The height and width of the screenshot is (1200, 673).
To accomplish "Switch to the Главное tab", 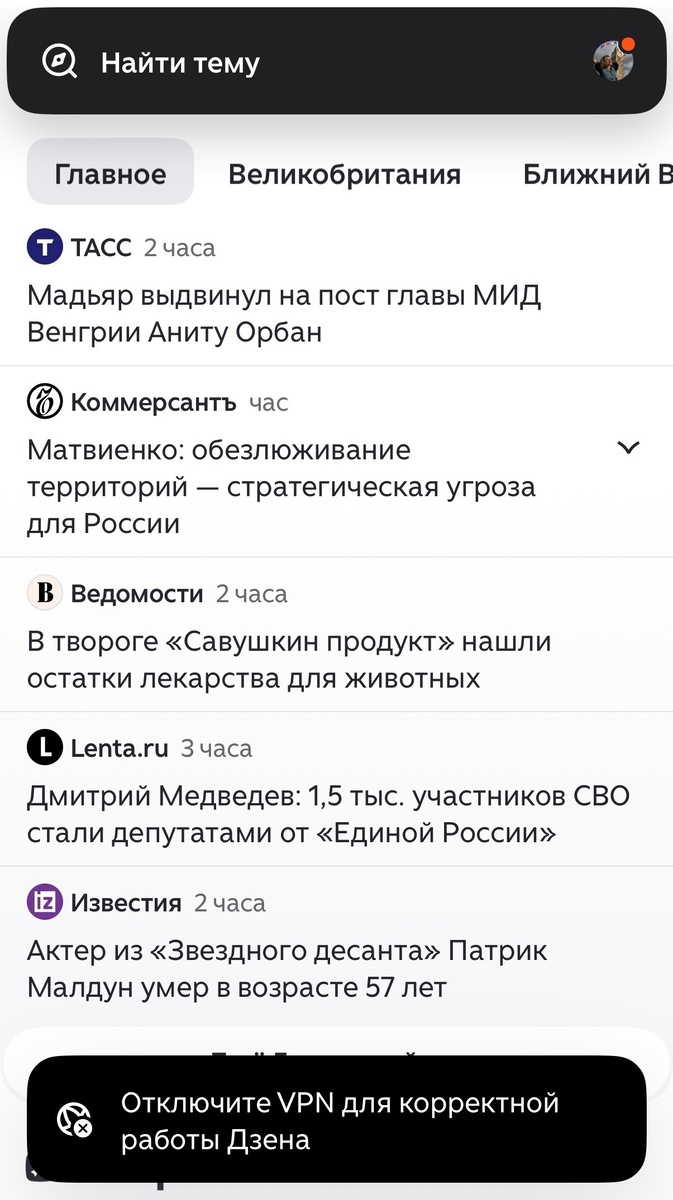I will (x=110, y=173).
